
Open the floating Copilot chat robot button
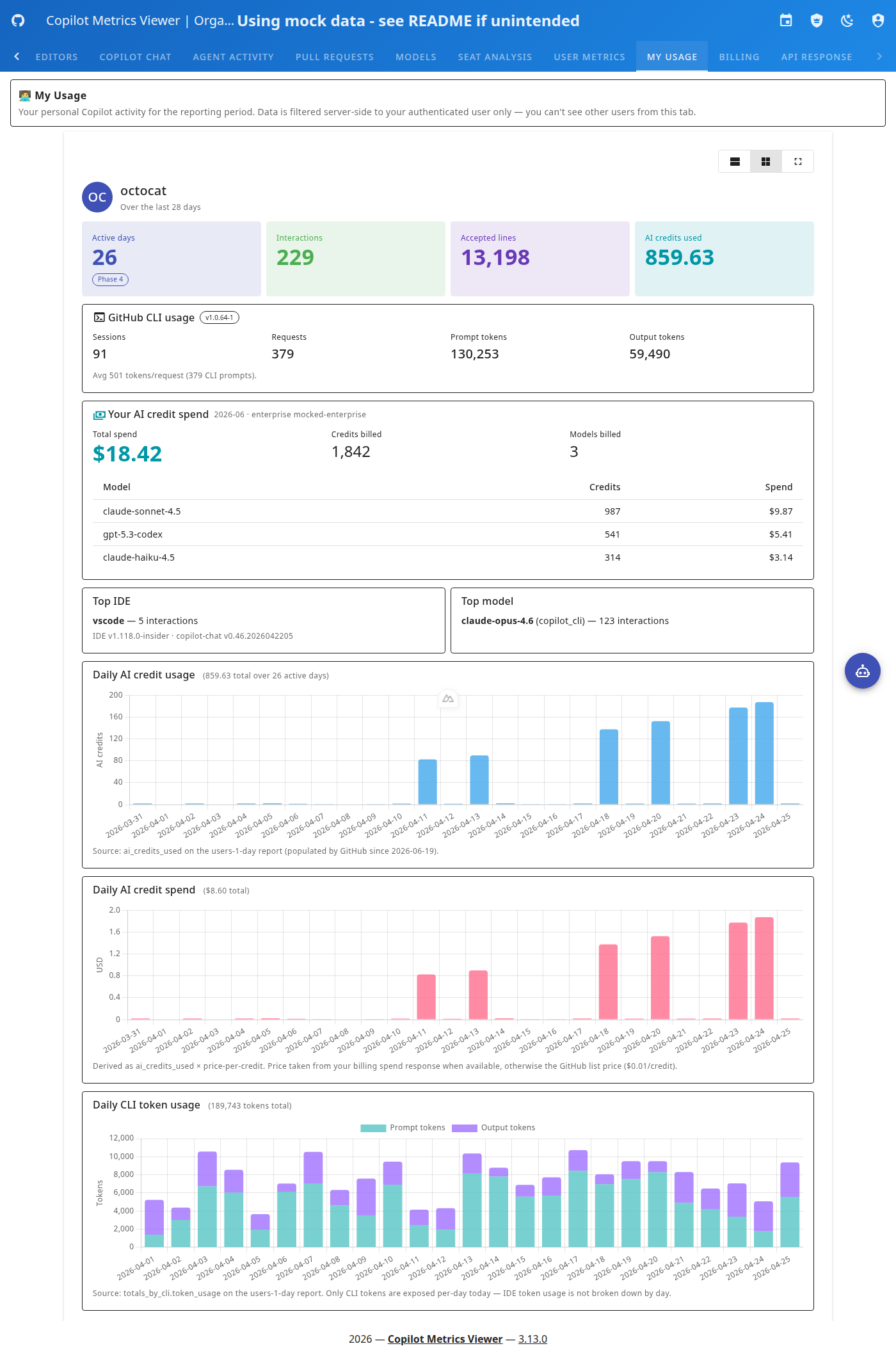863,671
